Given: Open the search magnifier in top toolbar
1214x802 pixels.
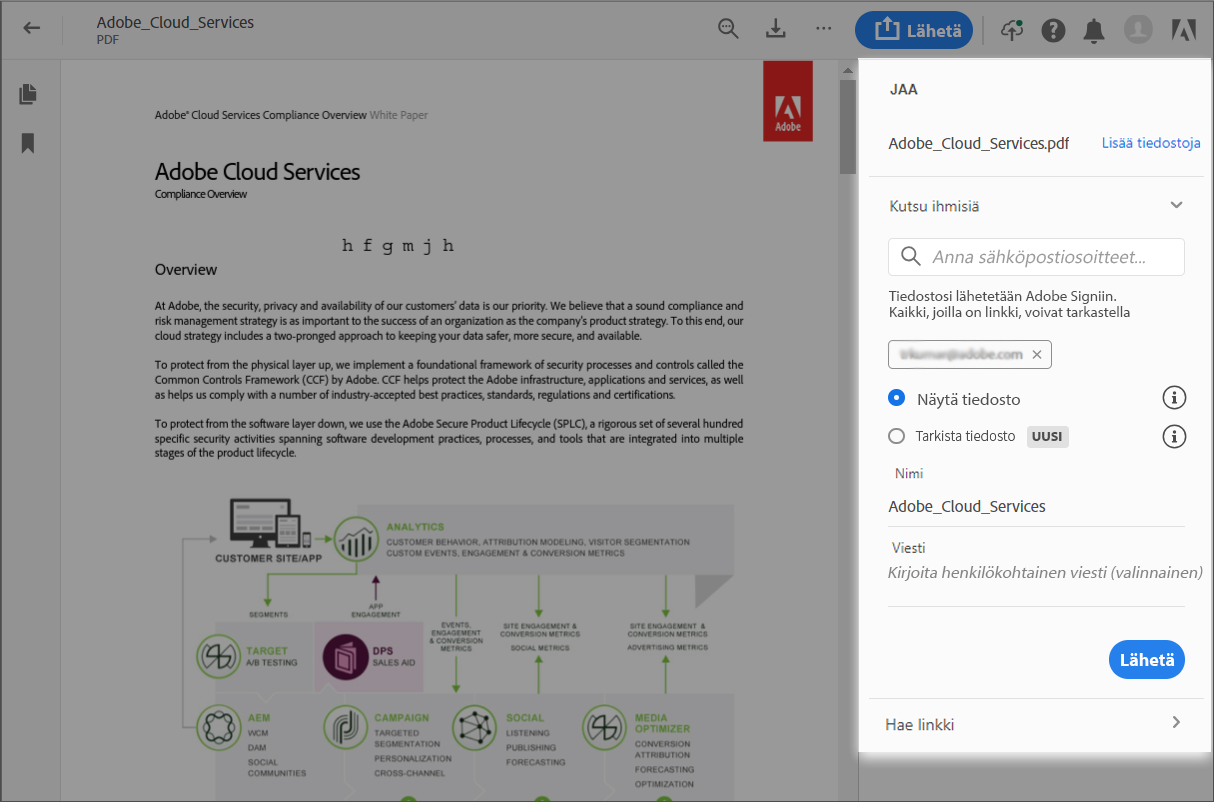Looking at the screenshot, I should click(729, 29).
